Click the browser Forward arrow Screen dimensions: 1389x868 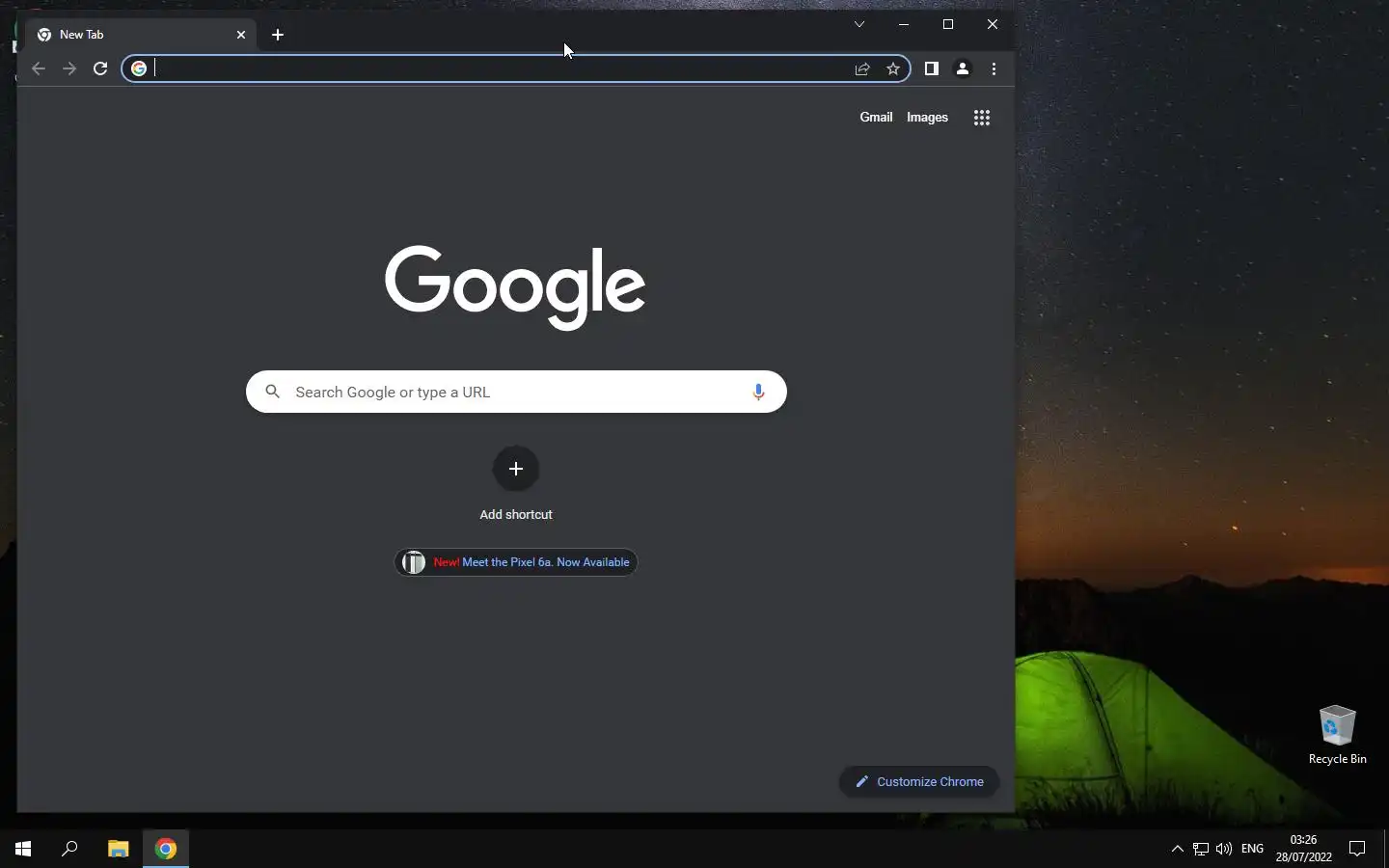pyautogui.click(x=69, y=68)
